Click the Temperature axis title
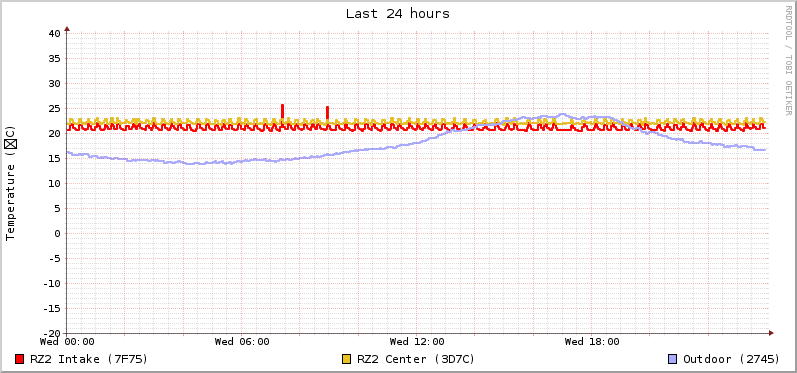 pos(11,183)
